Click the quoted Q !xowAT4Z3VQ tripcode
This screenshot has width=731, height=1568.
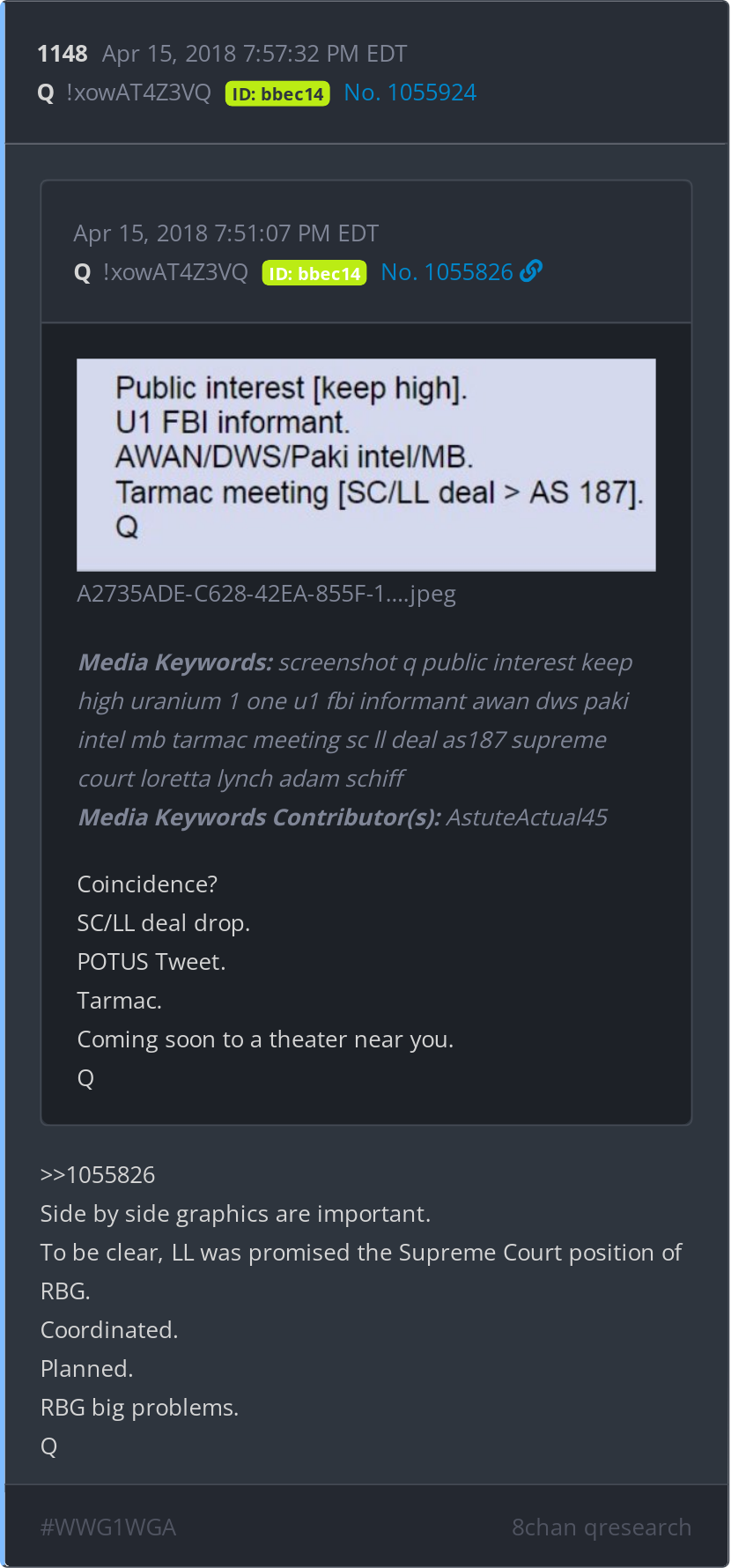161,272
